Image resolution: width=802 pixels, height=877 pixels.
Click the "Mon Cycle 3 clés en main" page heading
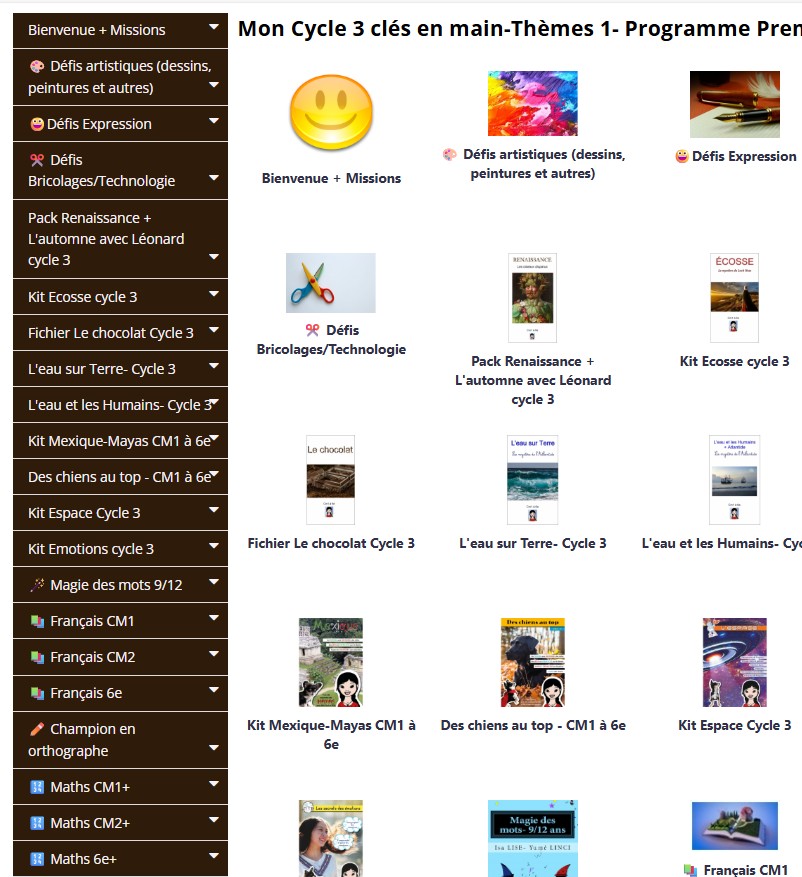(520, 29)
